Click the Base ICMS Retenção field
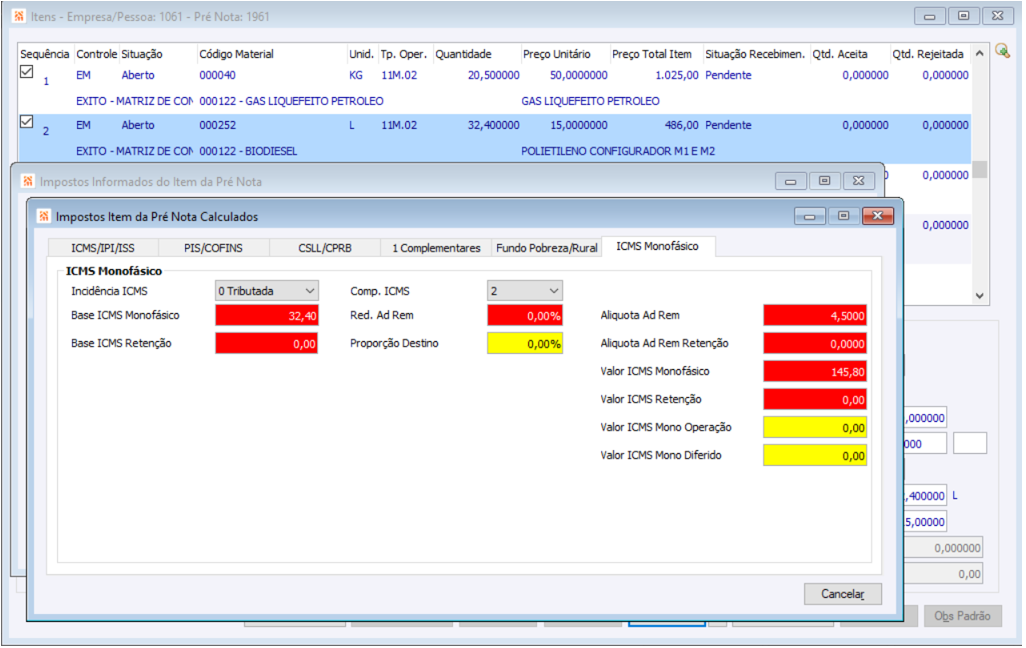Viewport: 1026px width, 648px height. [x=267, y=344]
